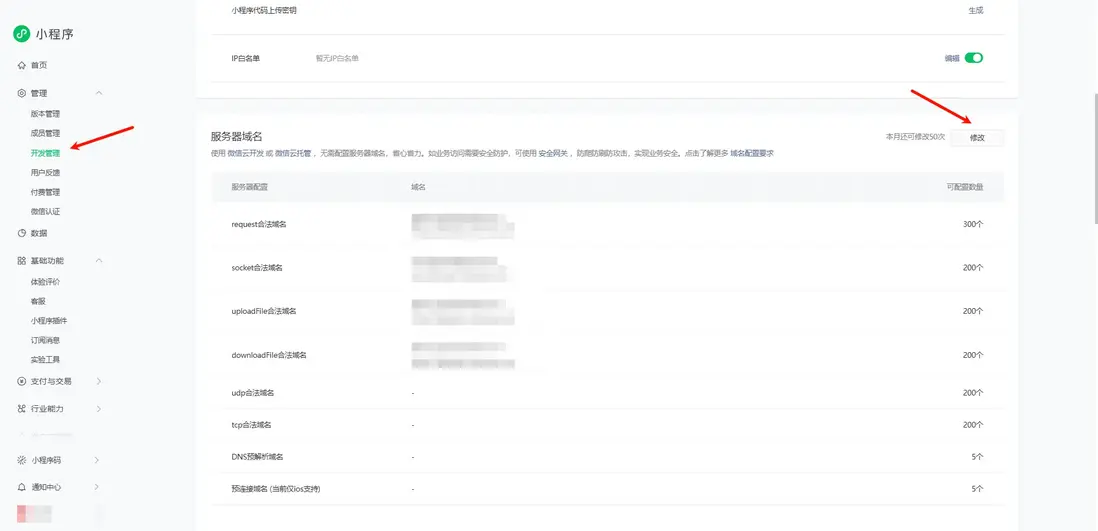
Task: Open 成员管理 in sidebar
Action: coord(46,133)
